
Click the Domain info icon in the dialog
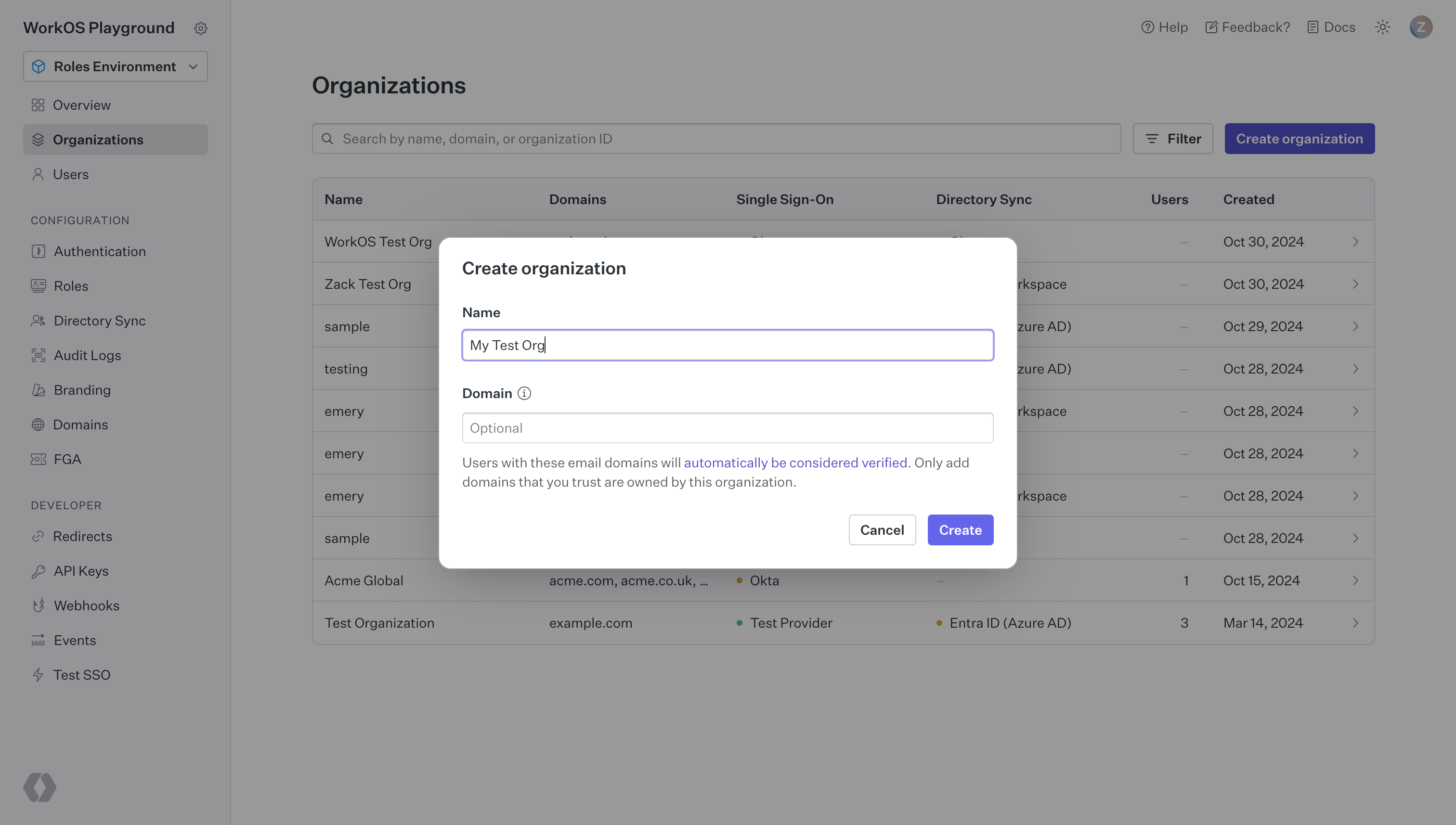pos(524,393)
